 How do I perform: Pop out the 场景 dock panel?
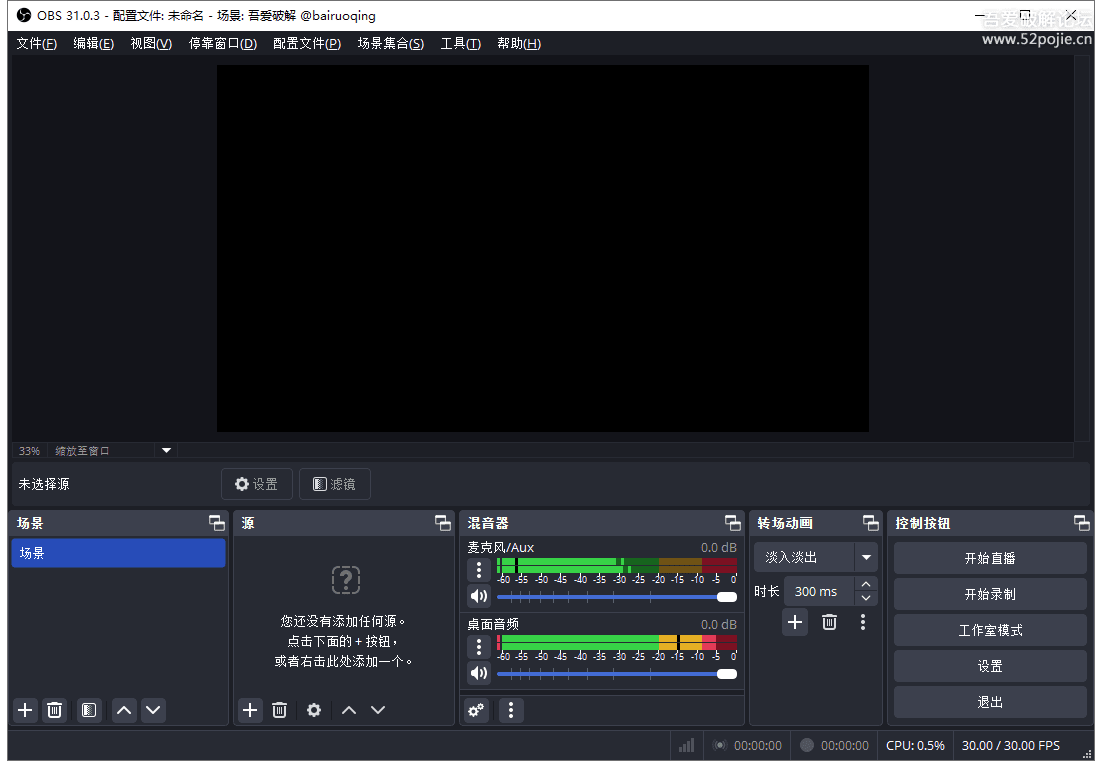point(217,523)
